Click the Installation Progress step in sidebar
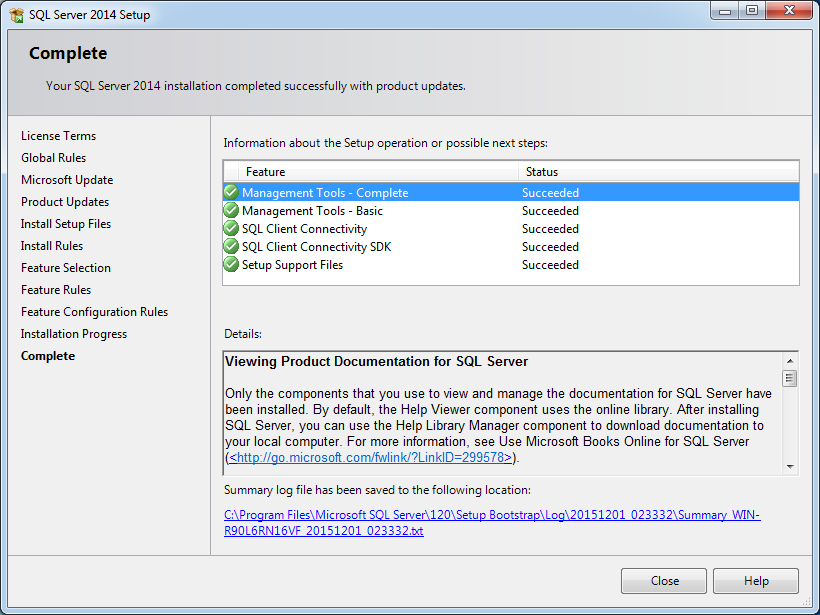Screen dimensions: 820x615 point(74,334)
